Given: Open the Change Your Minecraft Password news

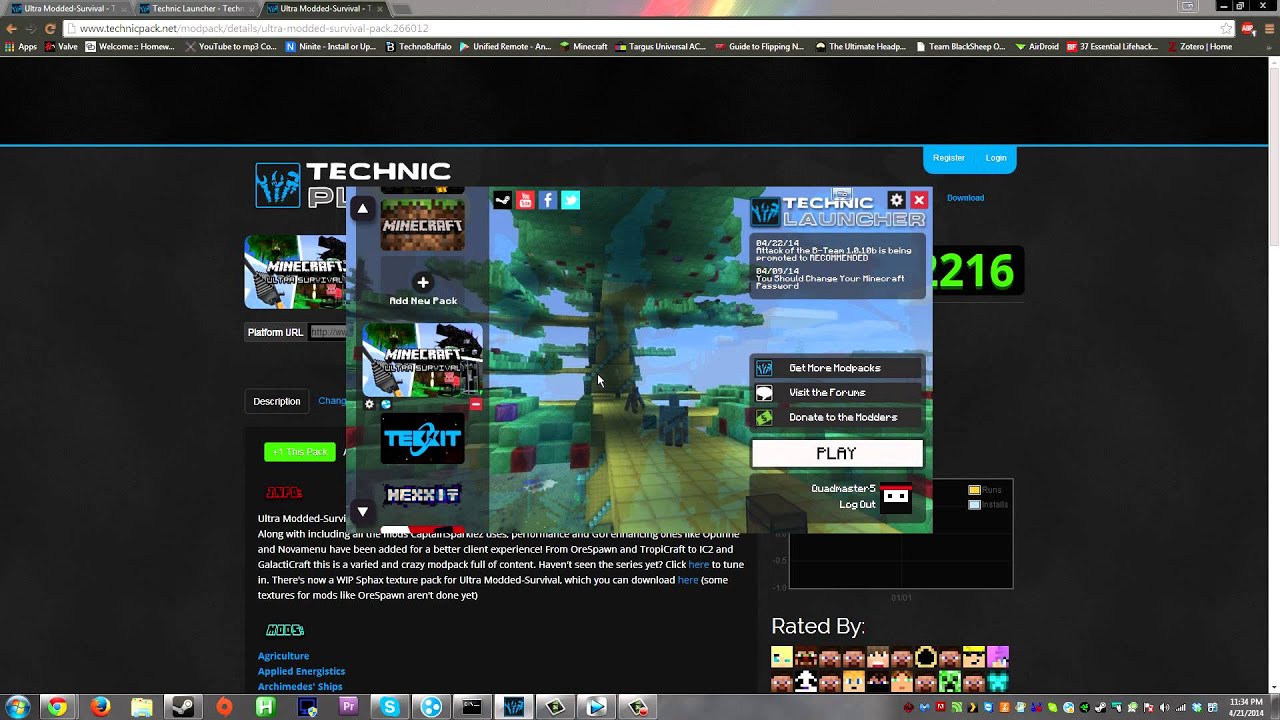Looking at the screenshot, I should 830,278.
